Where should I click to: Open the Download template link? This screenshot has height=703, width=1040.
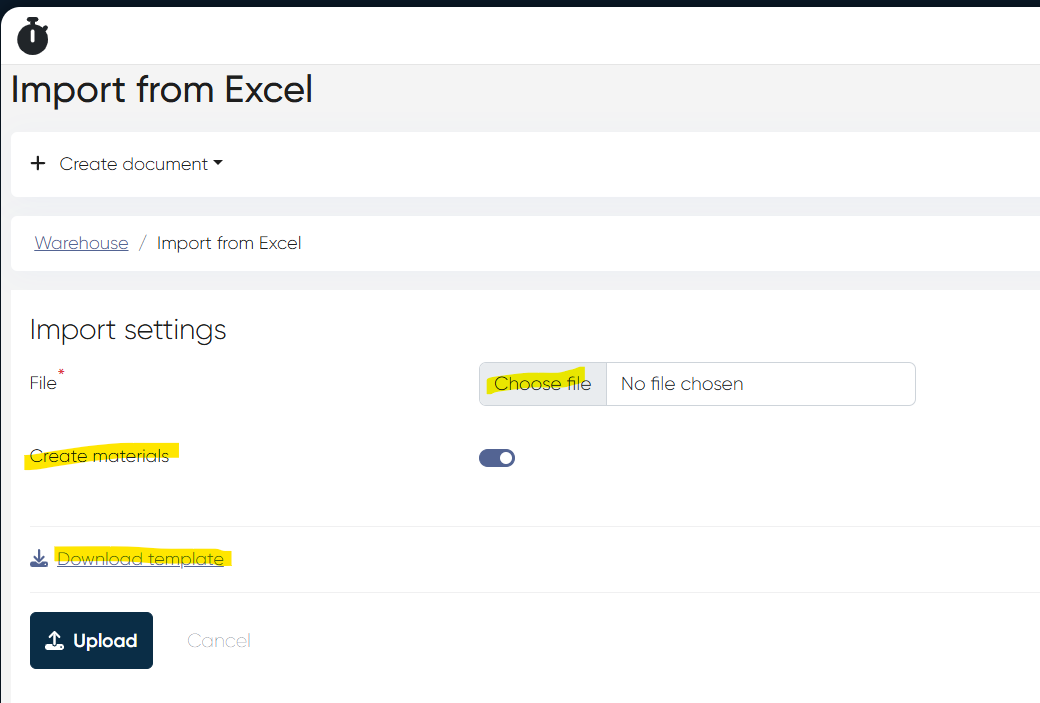point(140,559)
